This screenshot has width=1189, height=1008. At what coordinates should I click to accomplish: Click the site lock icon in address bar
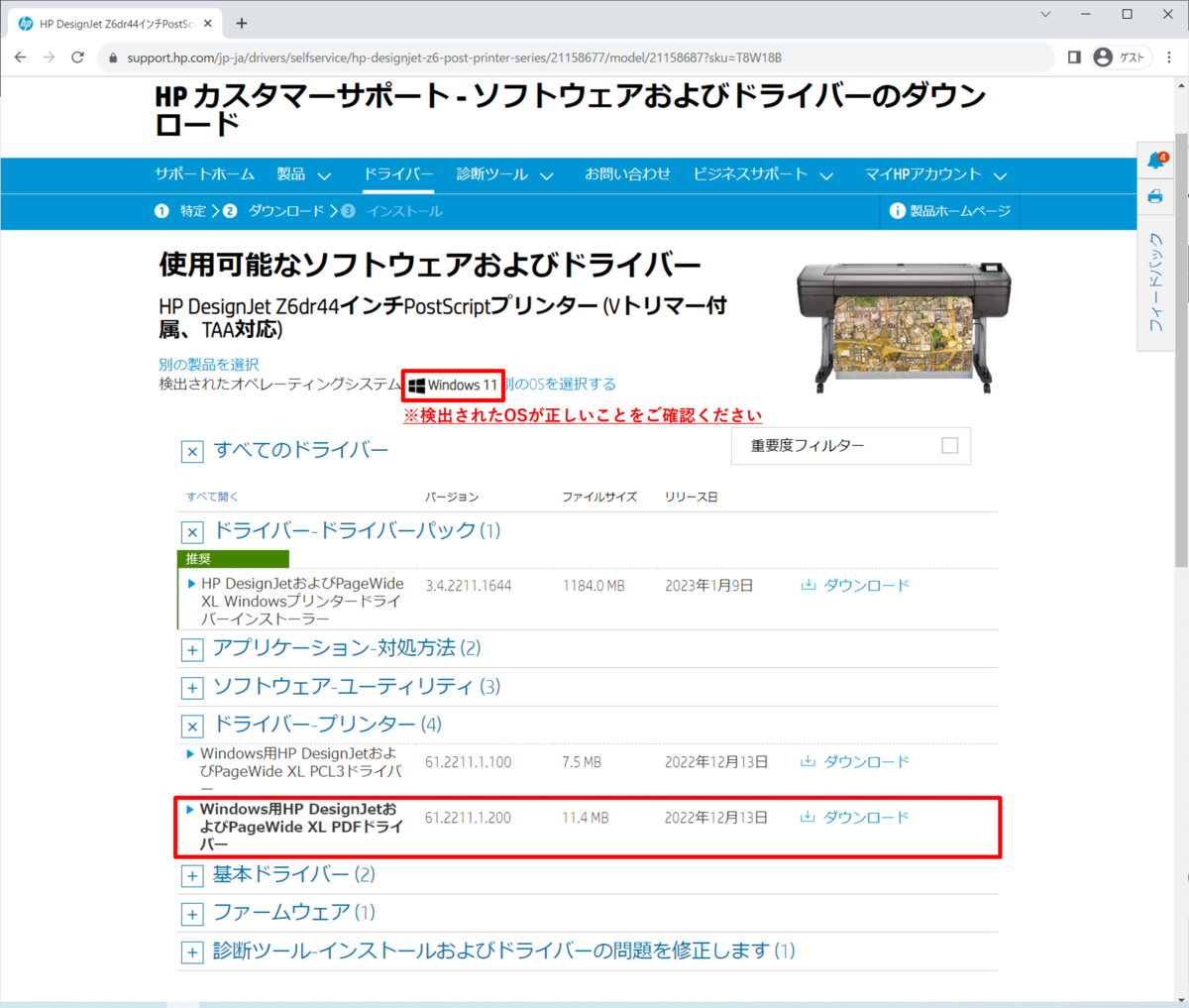pyautogui.click(x=113, y=57)
